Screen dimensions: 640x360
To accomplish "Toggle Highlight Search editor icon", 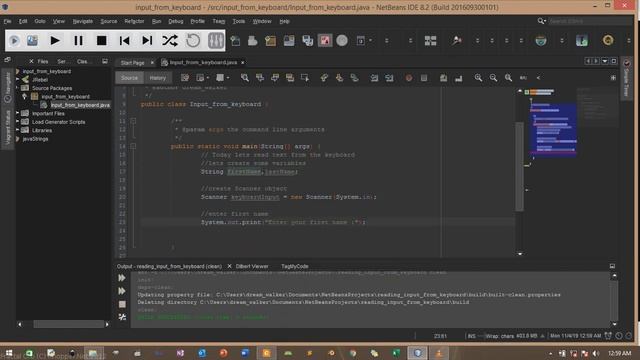I will point(290,78).
